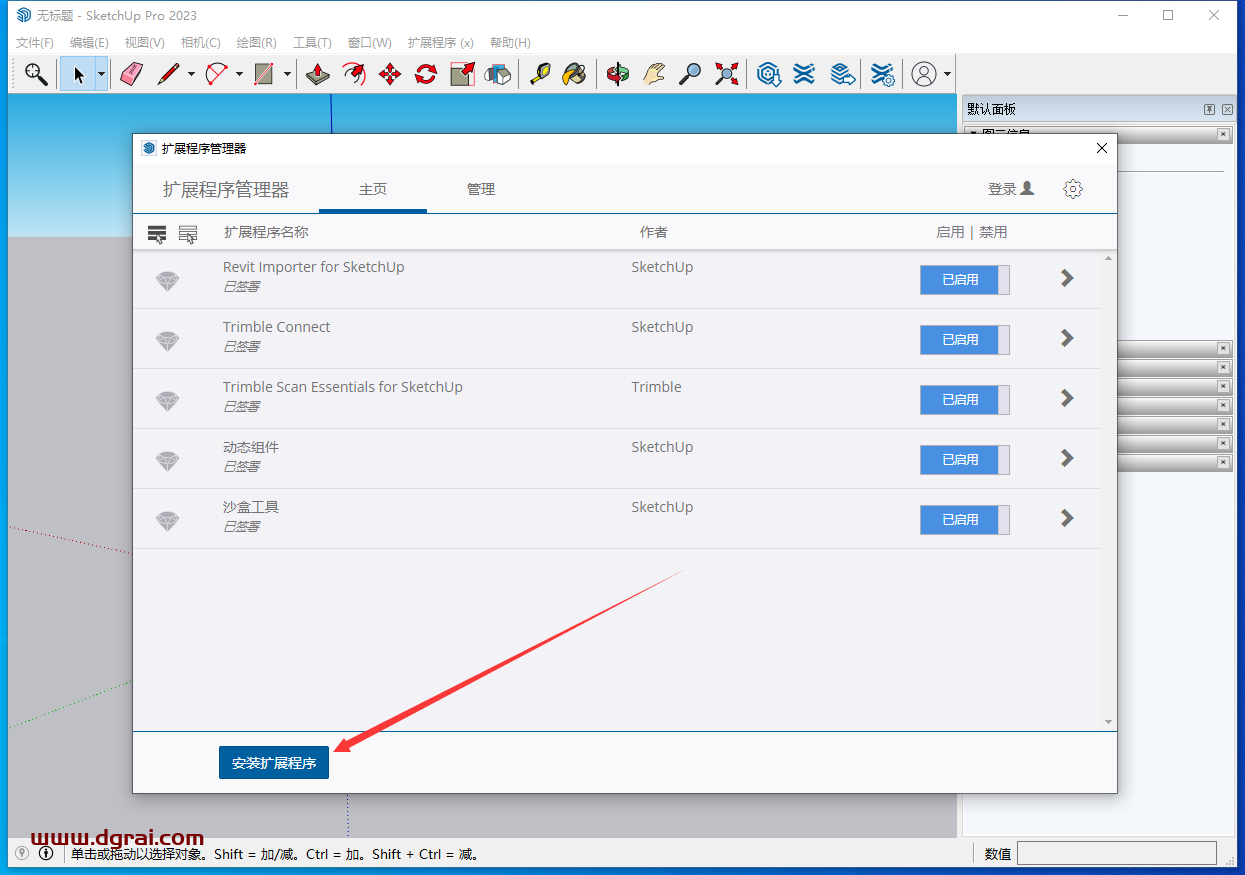This screenshot has height=875, width=1245.
Task: Expand Revit Importer for SketchUp details chevron
Action: point(1067,278)
